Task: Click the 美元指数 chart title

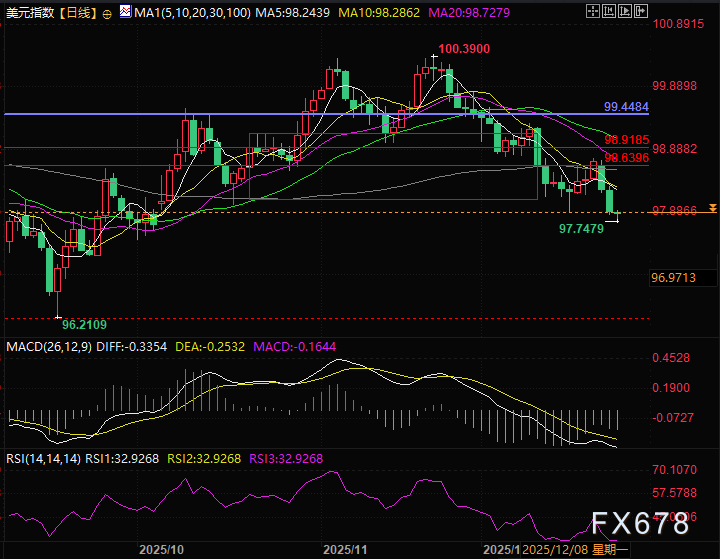Action: pyautogui.click(x=30, y=10)
